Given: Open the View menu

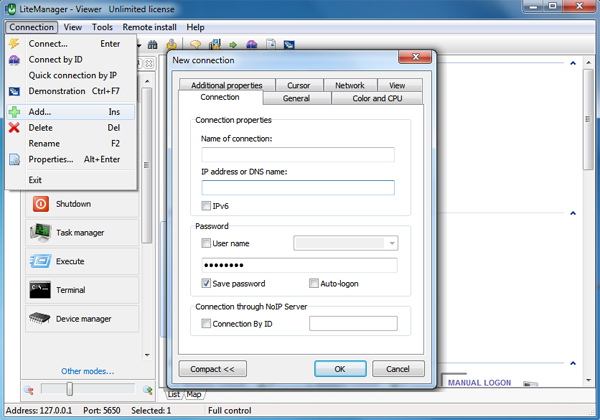Looking at the screenshot, I should coord(73,27).
